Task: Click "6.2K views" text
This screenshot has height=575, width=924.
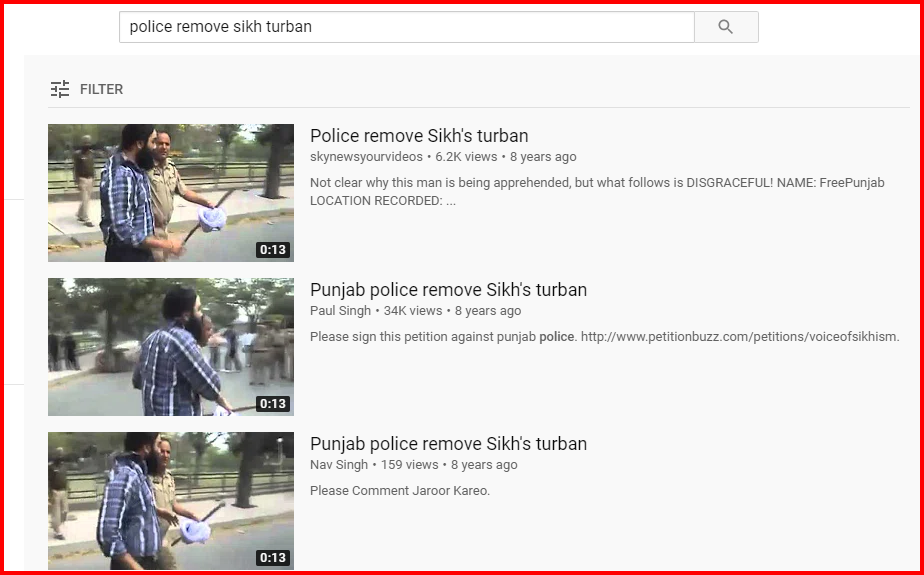Action: (466, 157)
